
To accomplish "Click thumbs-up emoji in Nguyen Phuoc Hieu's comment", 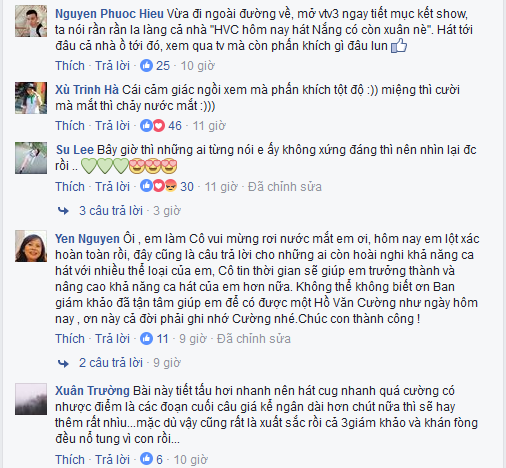I will click(x=399, y=45).
